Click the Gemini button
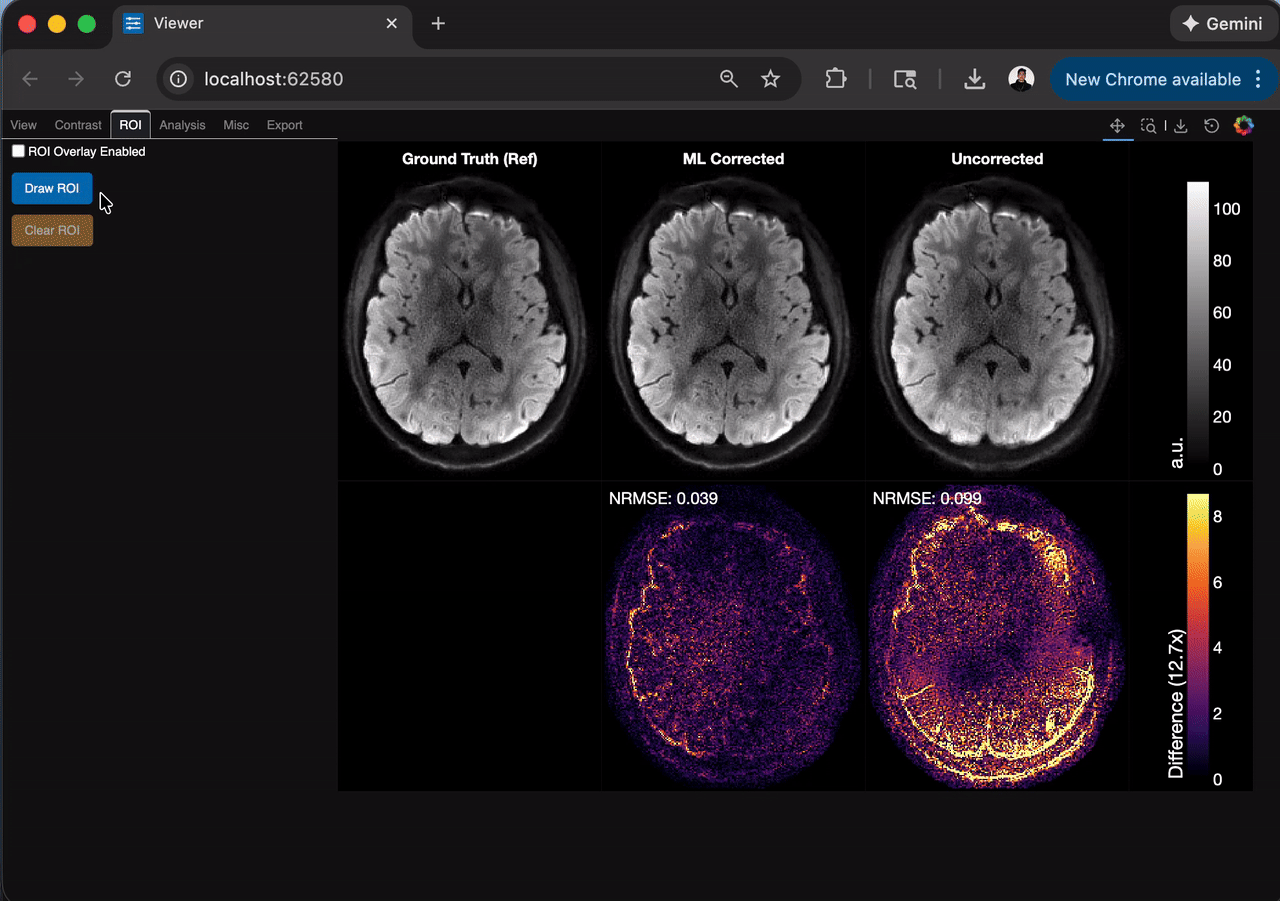 (x=1222, y=24)
